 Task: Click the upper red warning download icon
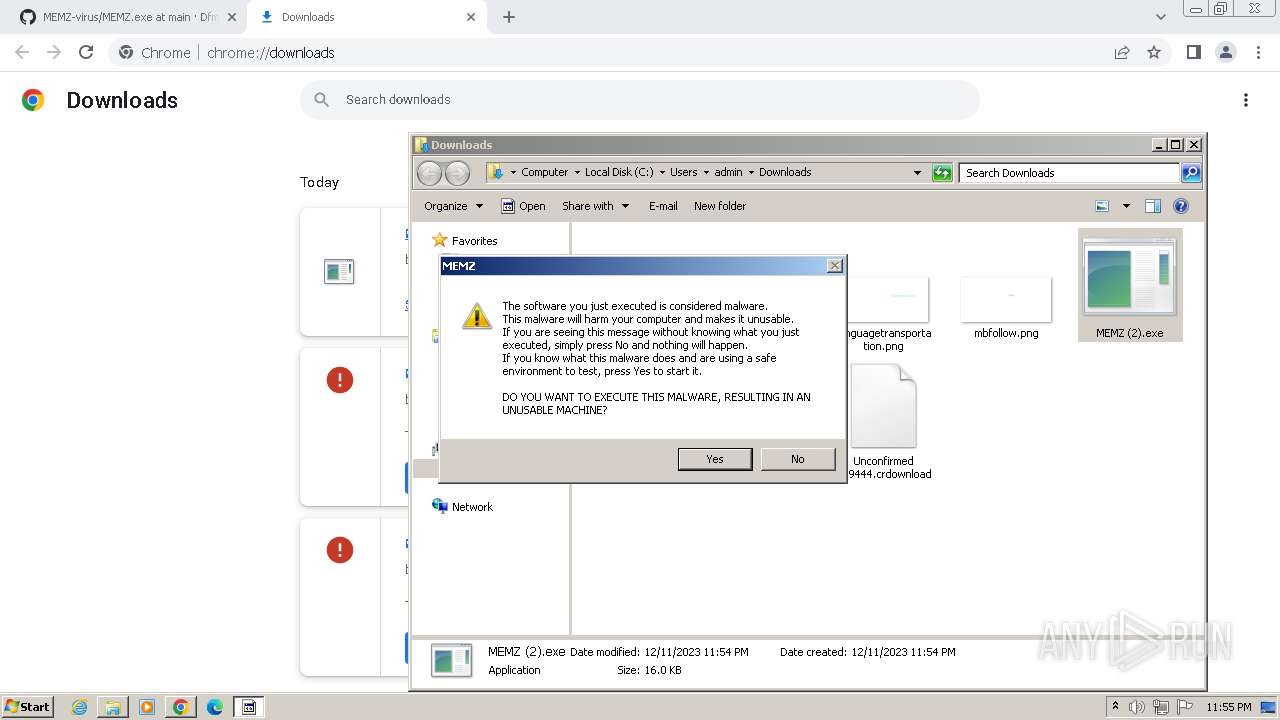click(340, 380)
